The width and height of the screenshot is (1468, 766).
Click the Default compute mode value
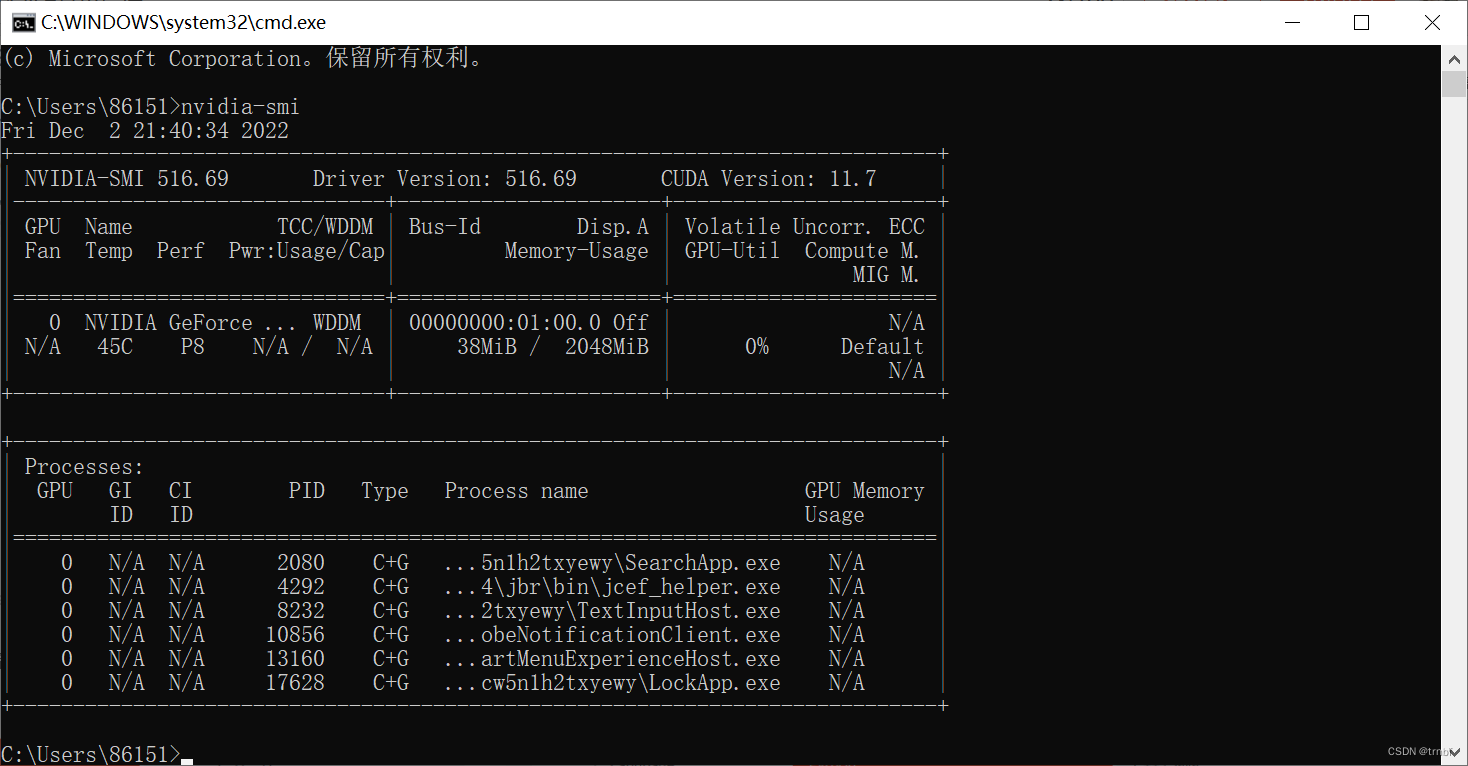tap(882, 347)
